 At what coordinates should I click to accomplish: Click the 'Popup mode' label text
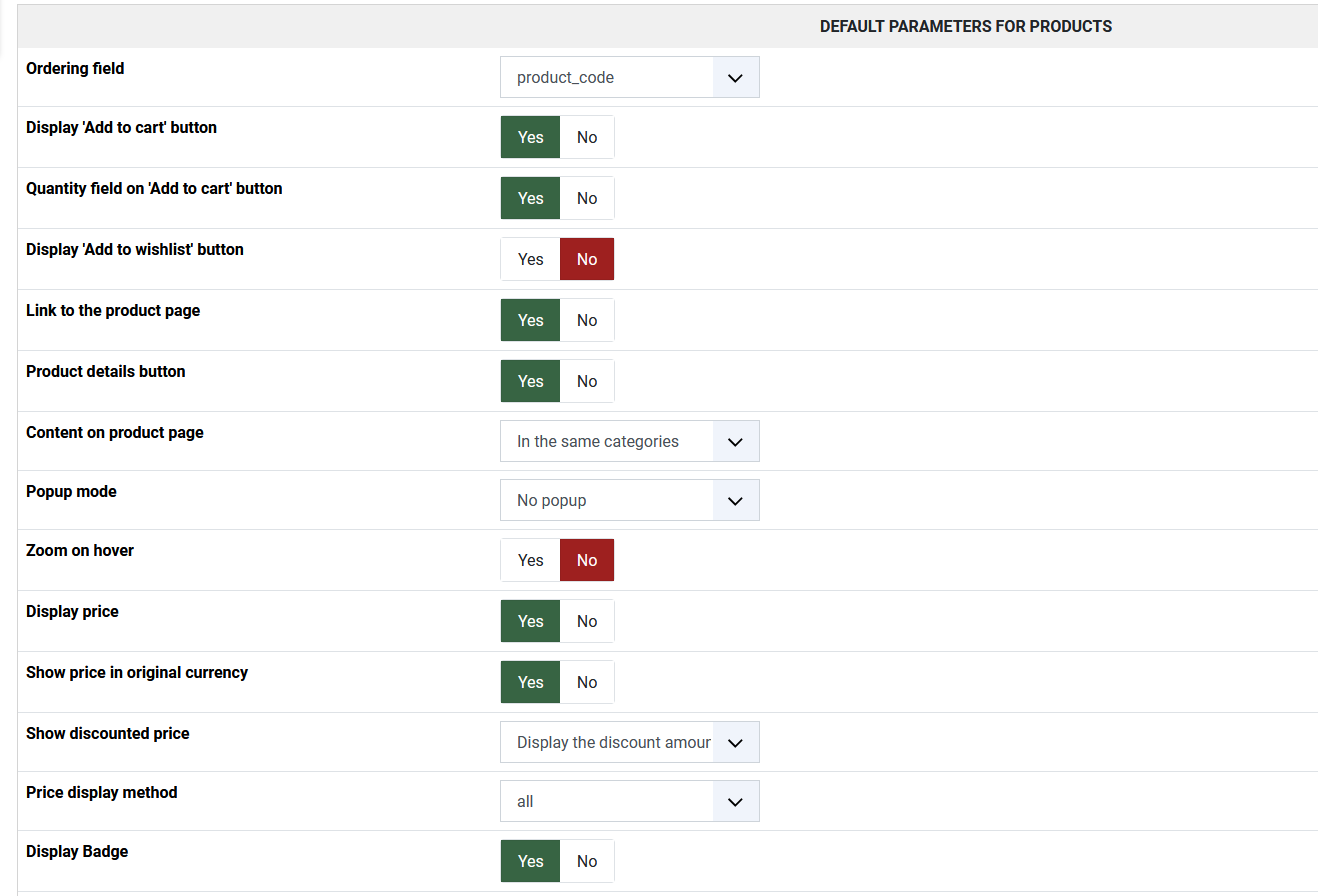pyautogui.click(x=71, y=491)
